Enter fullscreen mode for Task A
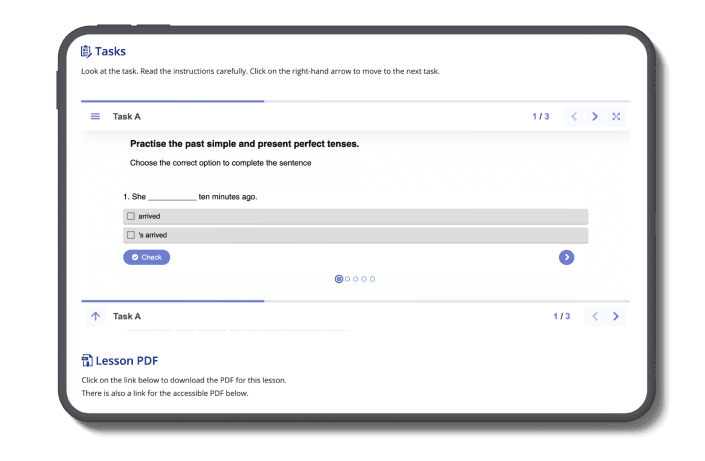The image size is (705, 461). point(616,117)
